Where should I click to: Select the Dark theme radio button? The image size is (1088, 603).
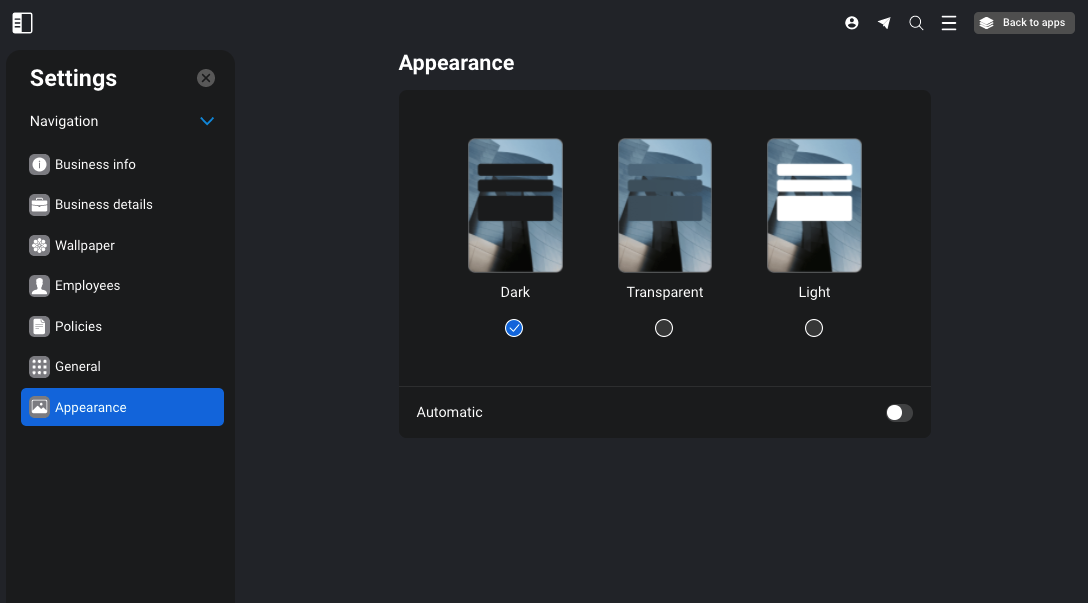click(x=514, y=328)
